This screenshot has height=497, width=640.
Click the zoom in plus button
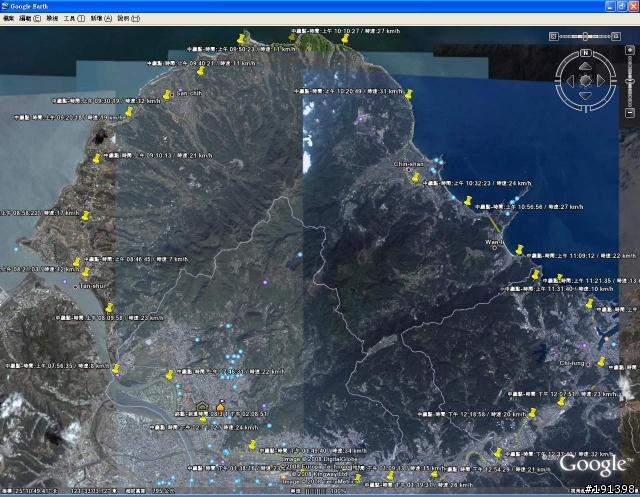click(x=630, y=50)
